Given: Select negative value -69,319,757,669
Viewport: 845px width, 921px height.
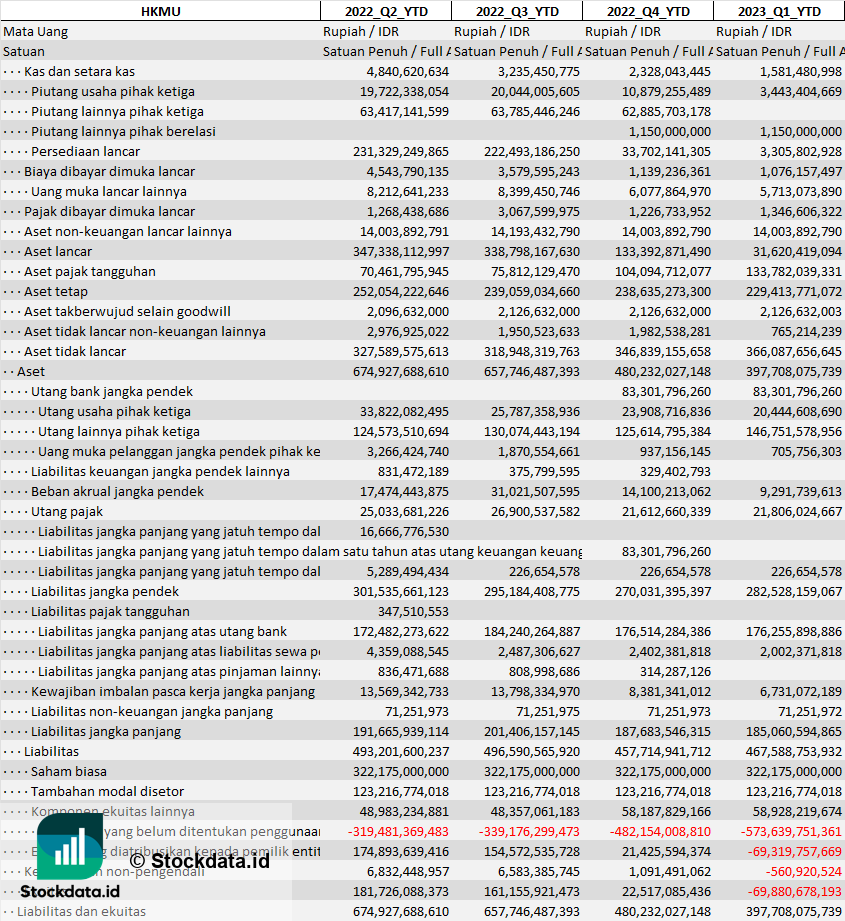Looking at the screenshot, I should (795, 851).
